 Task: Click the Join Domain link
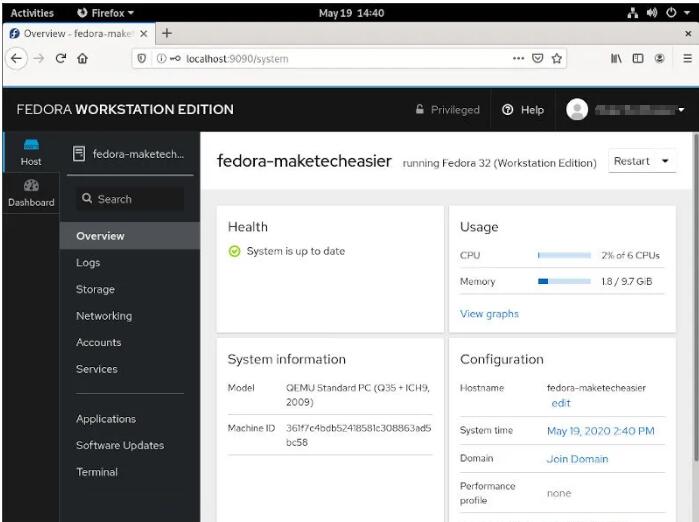[x=577, y=459]
